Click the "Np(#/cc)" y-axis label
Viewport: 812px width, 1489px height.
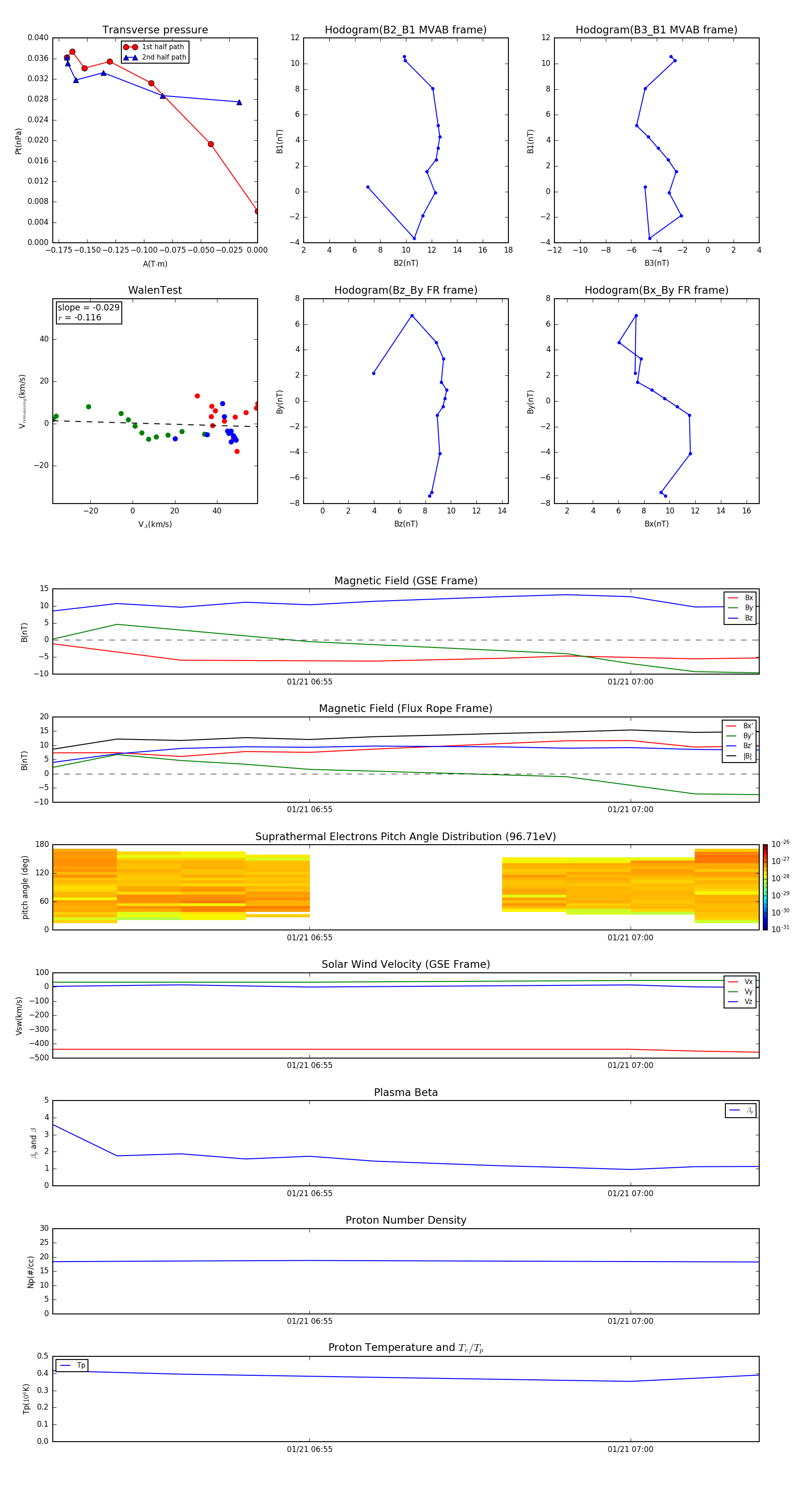[x=31, y=1272]
